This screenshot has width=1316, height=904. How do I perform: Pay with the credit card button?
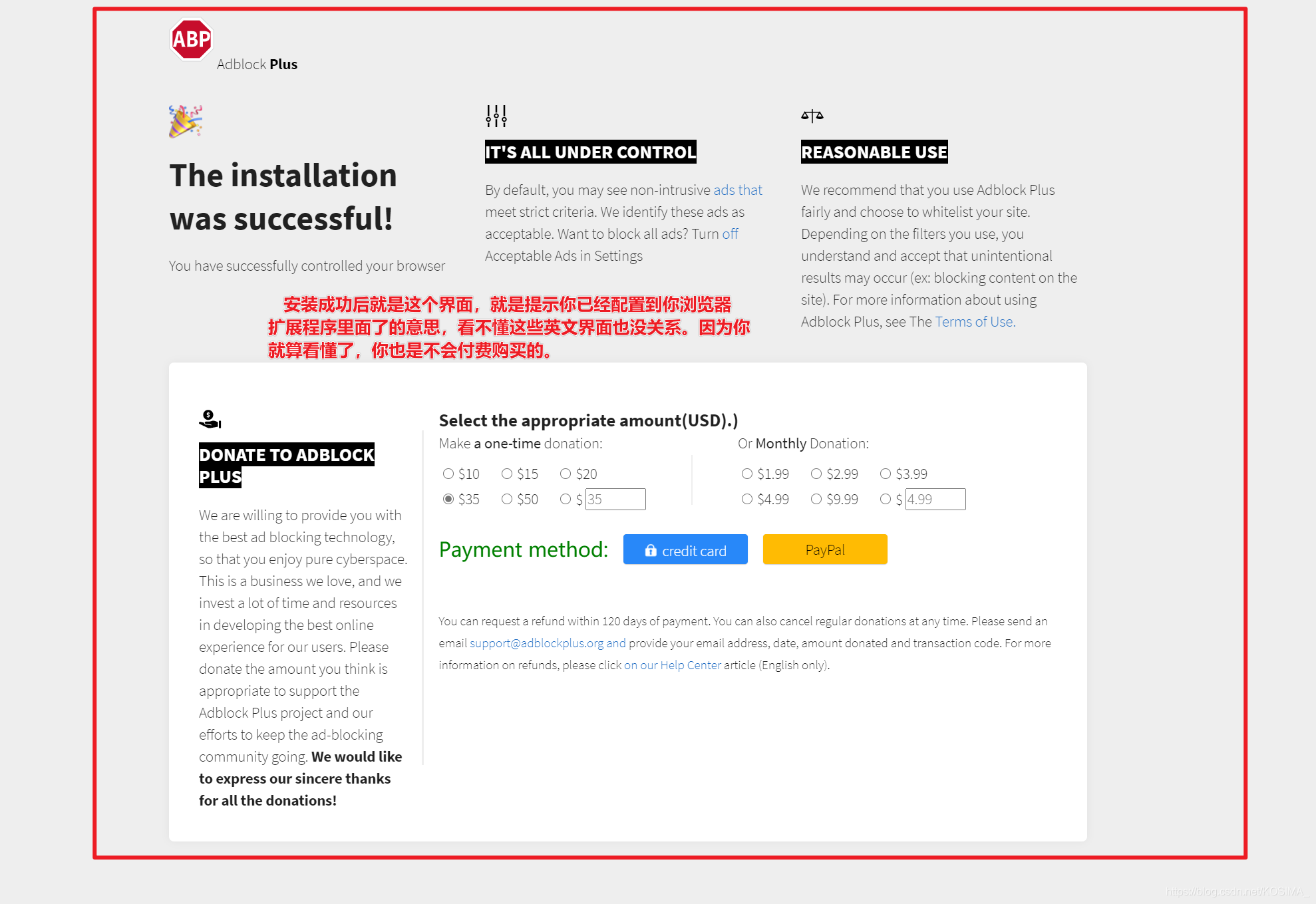[685, 549]
